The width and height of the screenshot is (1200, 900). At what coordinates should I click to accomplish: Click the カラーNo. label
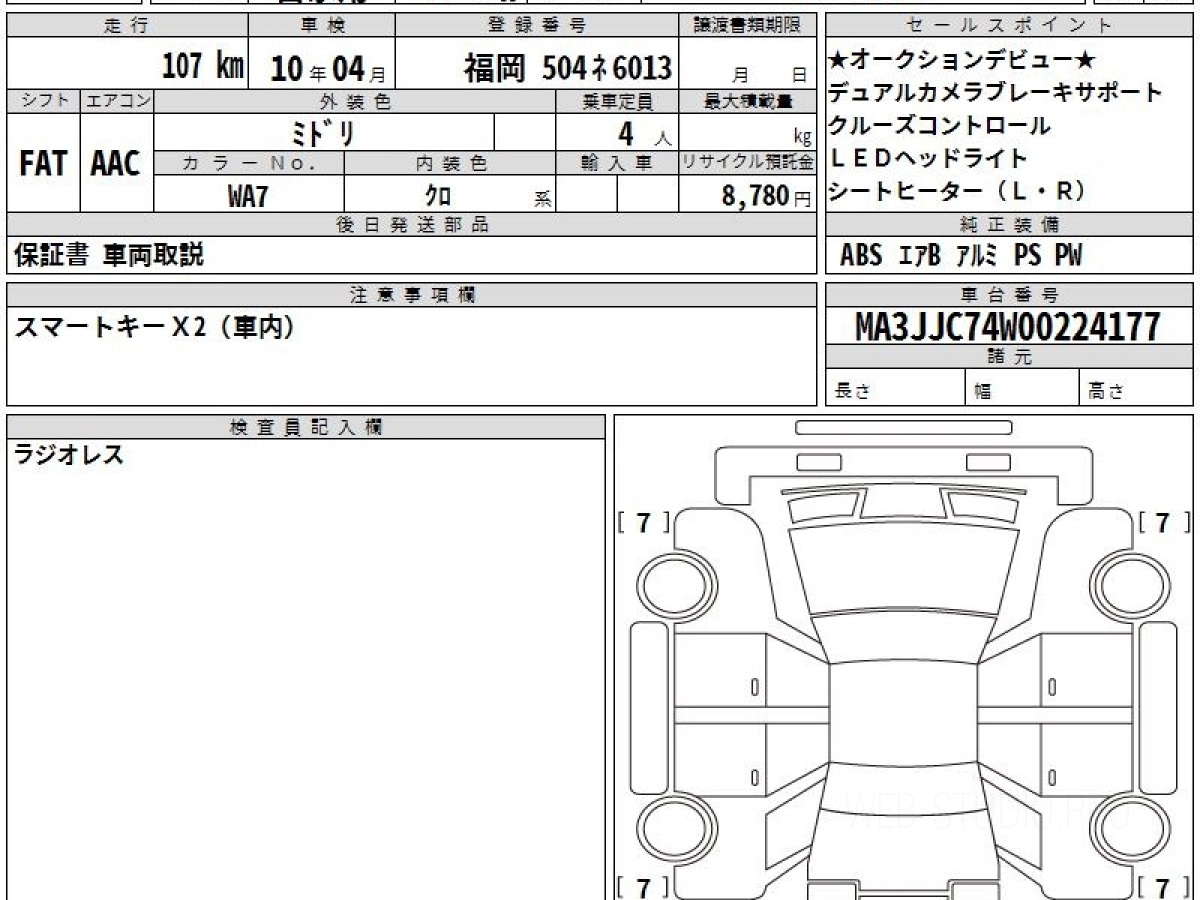tap(250, 163)
